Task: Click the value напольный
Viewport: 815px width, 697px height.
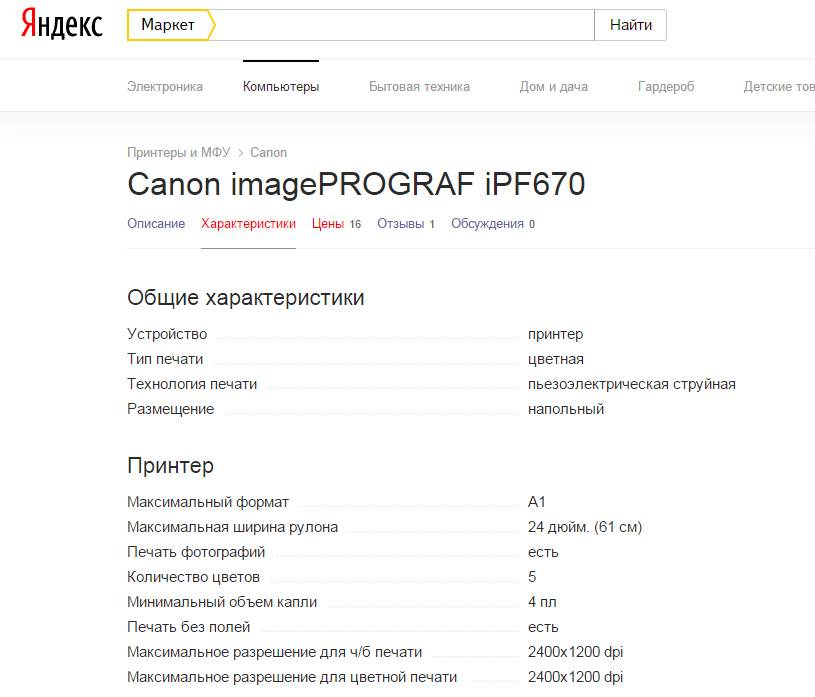Action: [x=566, y=409]
